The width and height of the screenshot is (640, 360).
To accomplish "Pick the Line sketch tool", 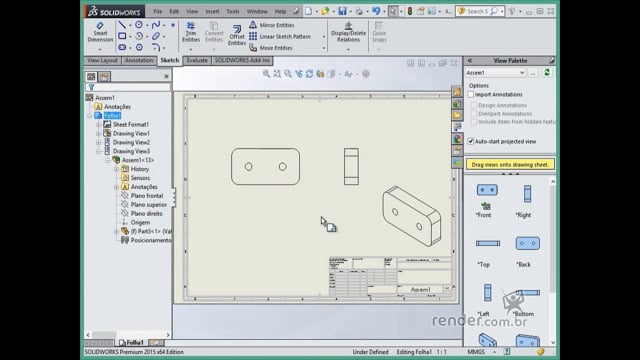I will pos(122,25).
